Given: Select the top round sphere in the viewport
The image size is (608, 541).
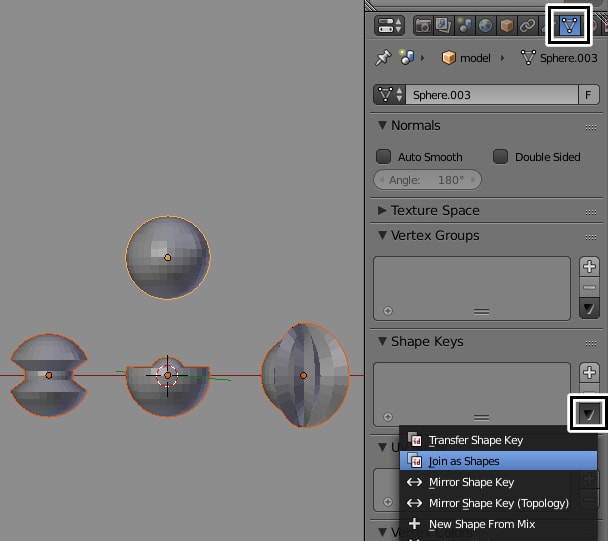Looking at the screenshot, I should (168, 258).
